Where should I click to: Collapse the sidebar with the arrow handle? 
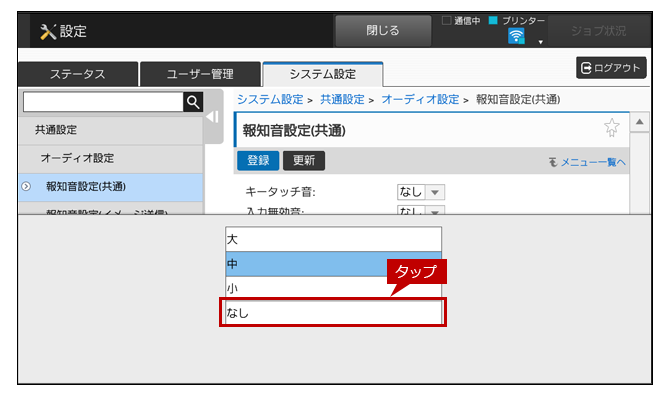click(213, 117)
